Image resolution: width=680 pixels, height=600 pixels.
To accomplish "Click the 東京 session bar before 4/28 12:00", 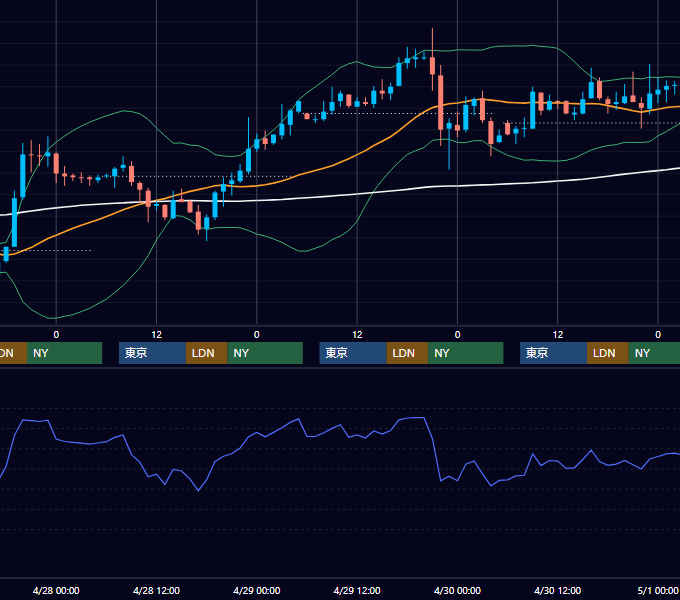I will [152, 353].
